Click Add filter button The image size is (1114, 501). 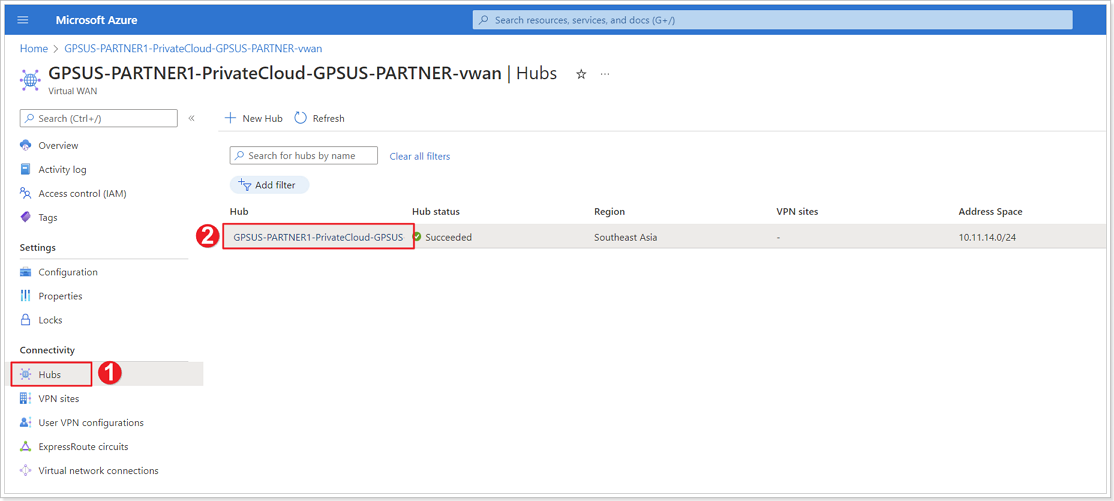click(269, 185)
